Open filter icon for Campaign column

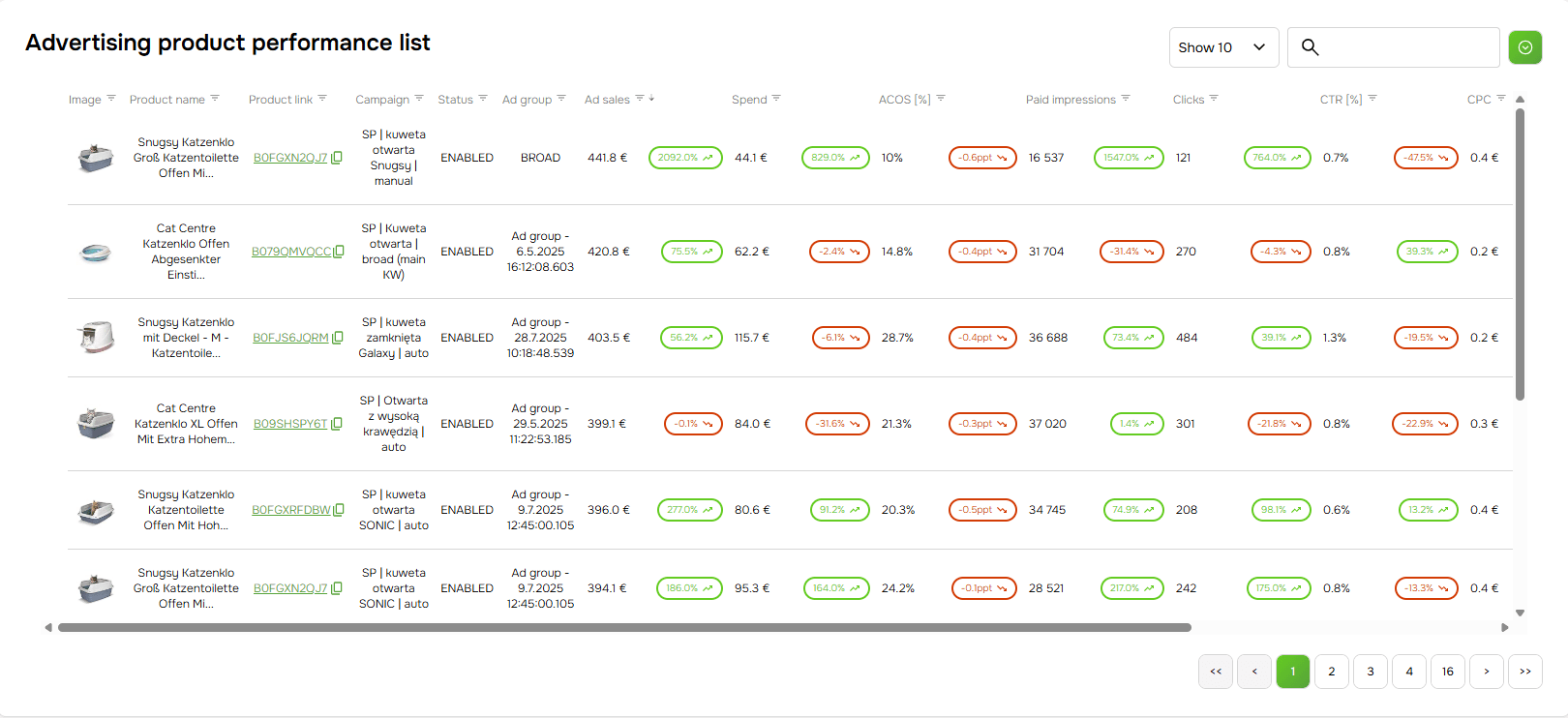pyautogui.click(x=419, y=99)
